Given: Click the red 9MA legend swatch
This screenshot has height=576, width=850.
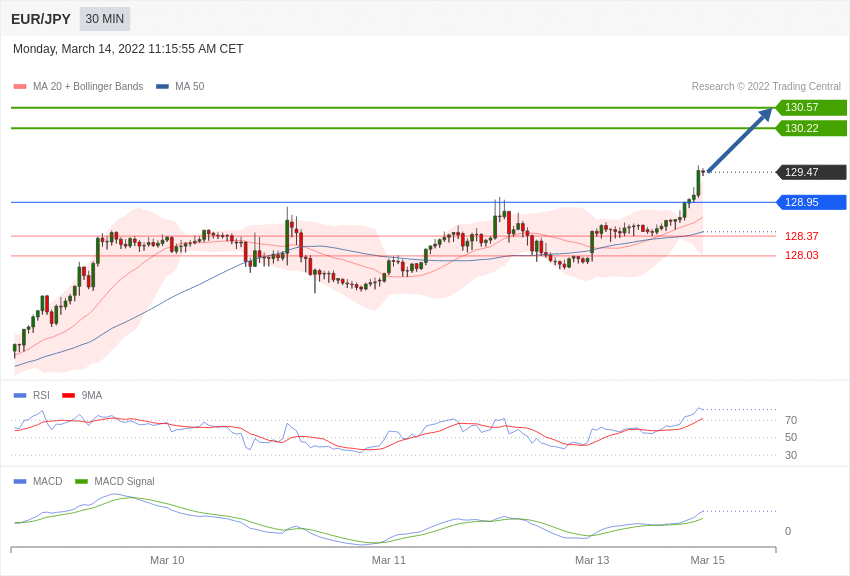Looking at the screenshot, I should click(68, 396).
